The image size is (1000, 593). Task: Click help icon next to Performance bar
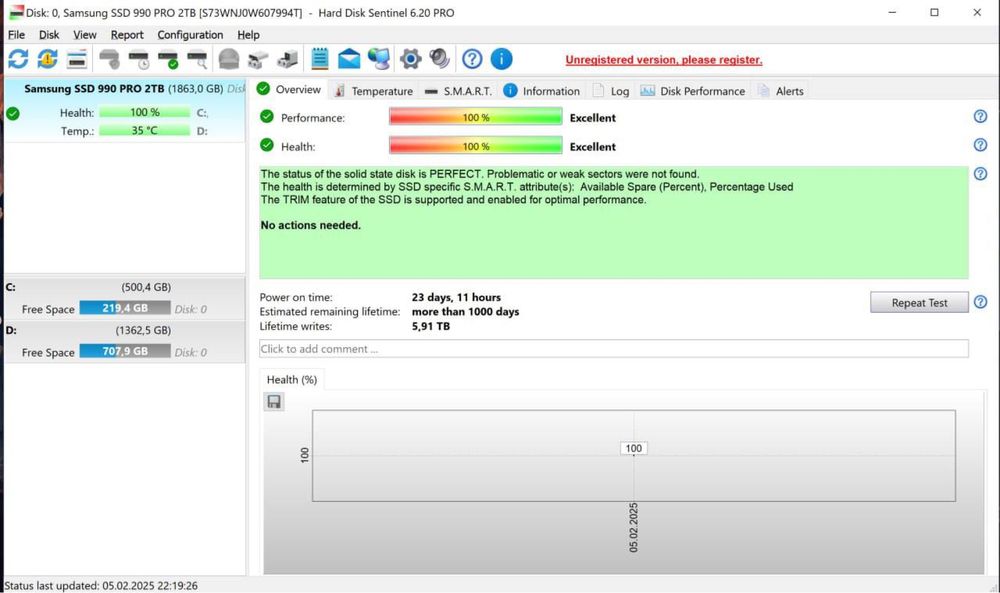980,116
